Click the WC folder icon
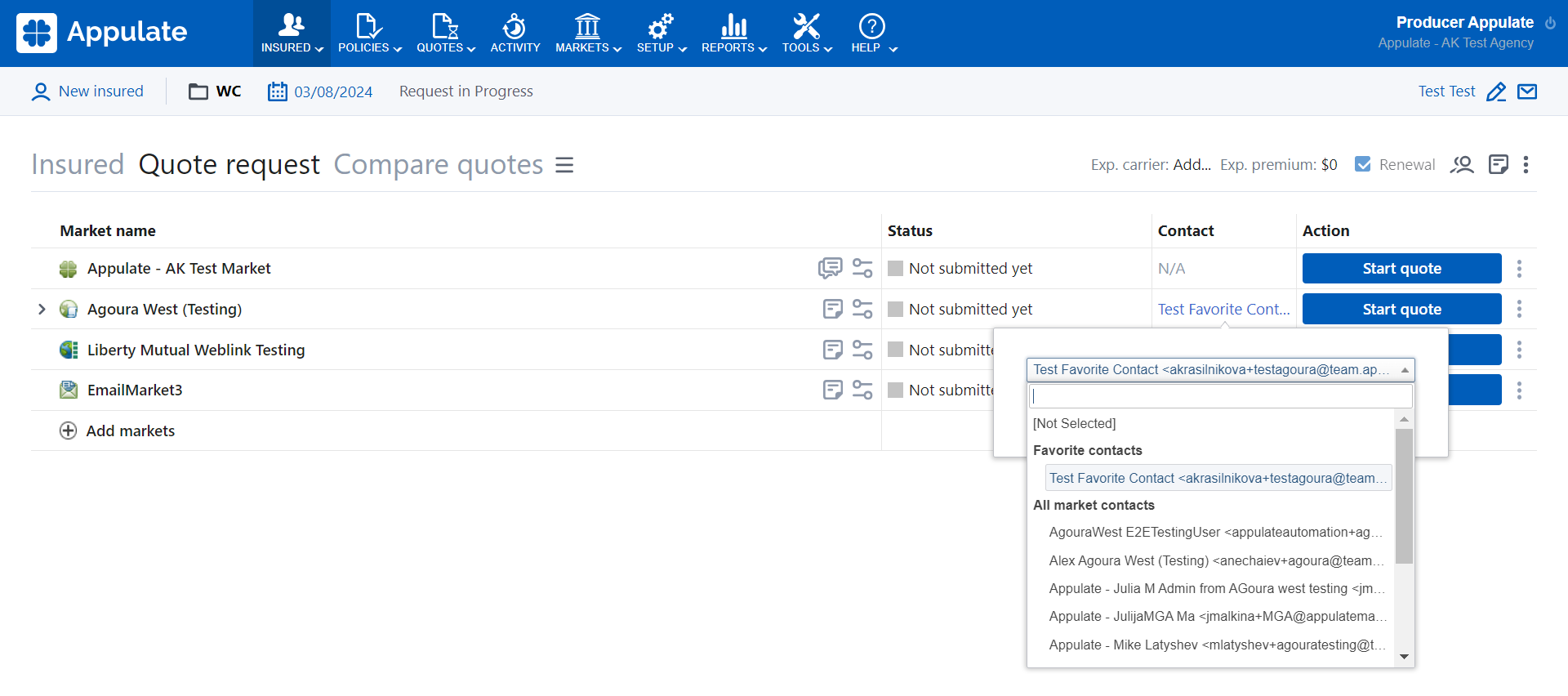 198,91
